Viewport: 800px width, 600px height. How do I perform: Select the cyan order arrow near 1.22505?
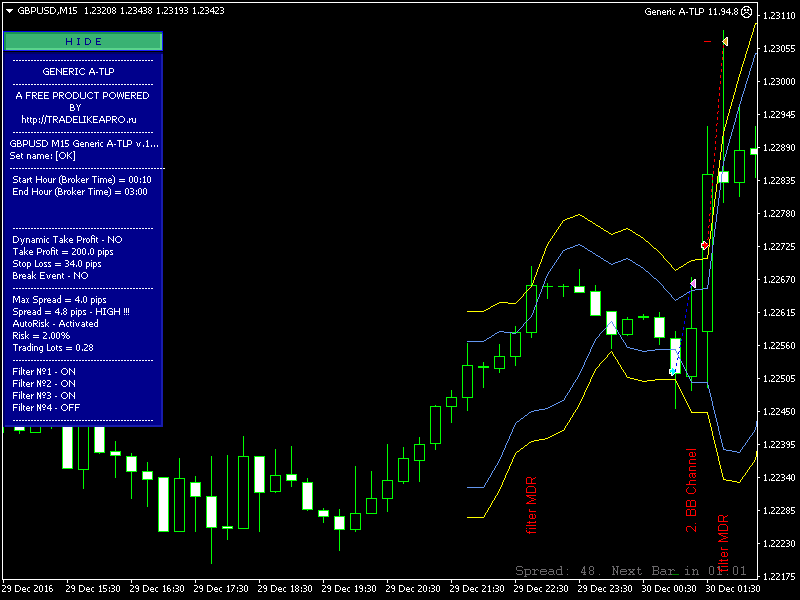tap(672, 372)
